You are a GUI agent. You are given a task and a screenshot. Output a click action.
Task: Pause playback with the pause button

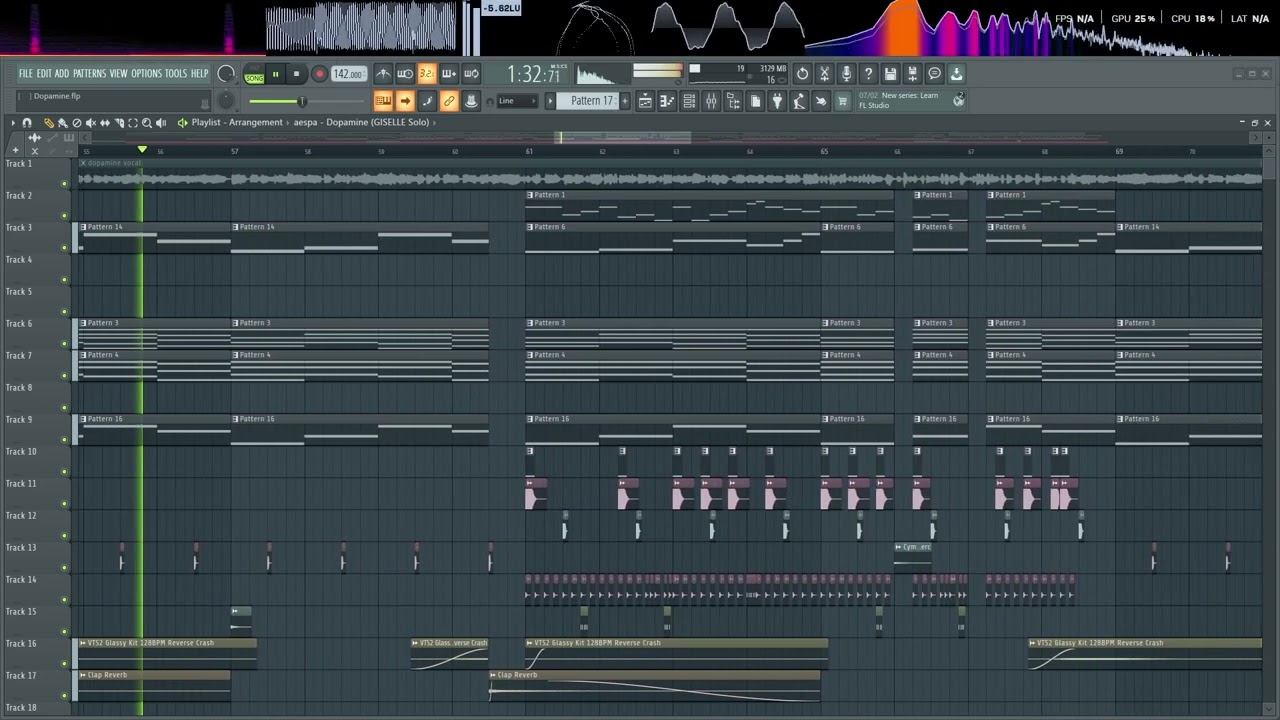[276, 74]
